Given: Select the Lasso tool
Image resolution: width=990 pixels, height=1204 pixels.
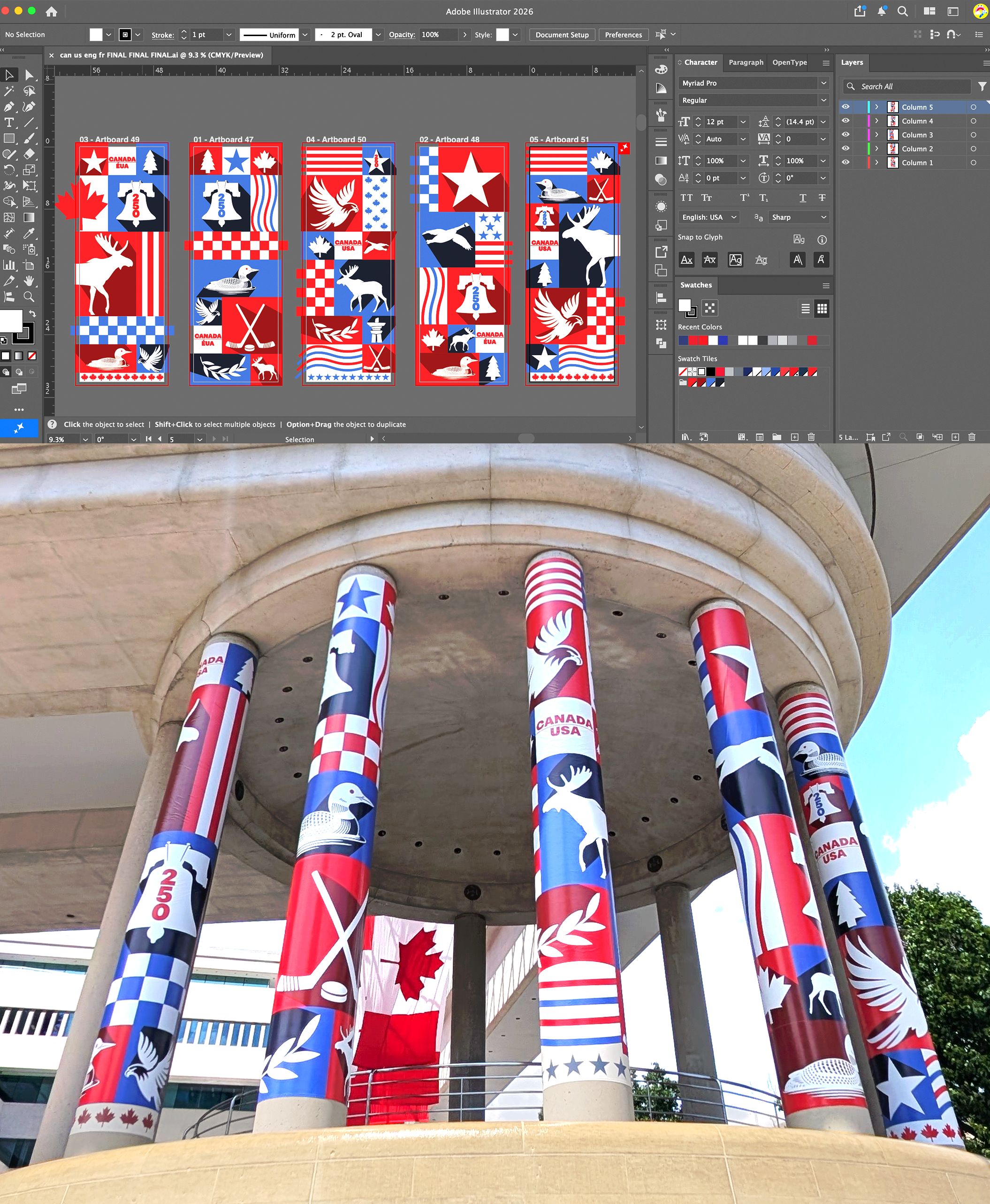Looking at the screenshot, I should coord(30,91).
